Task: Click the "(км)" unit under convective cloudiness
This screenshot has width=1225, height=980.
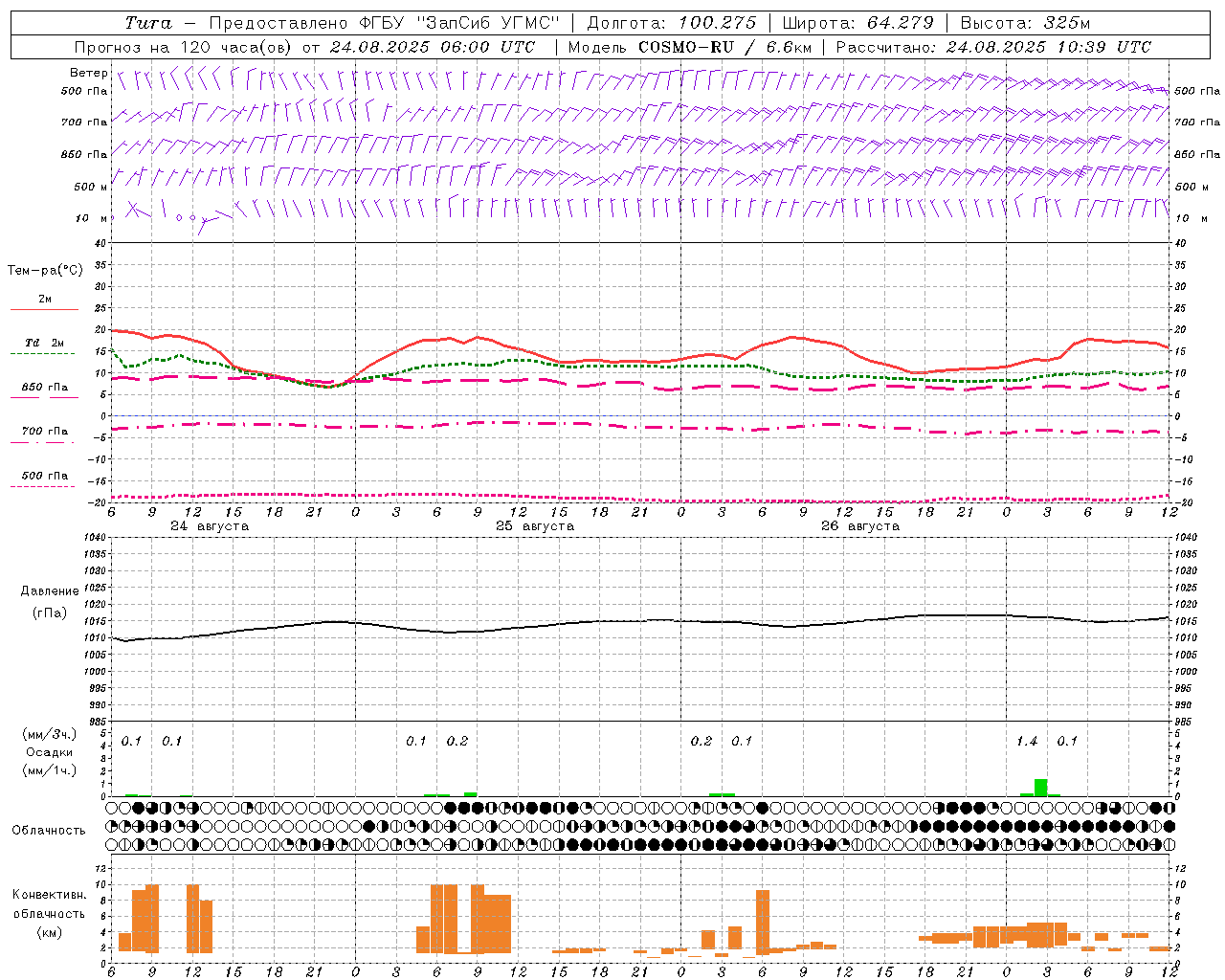Action: [x=50, y=932]
